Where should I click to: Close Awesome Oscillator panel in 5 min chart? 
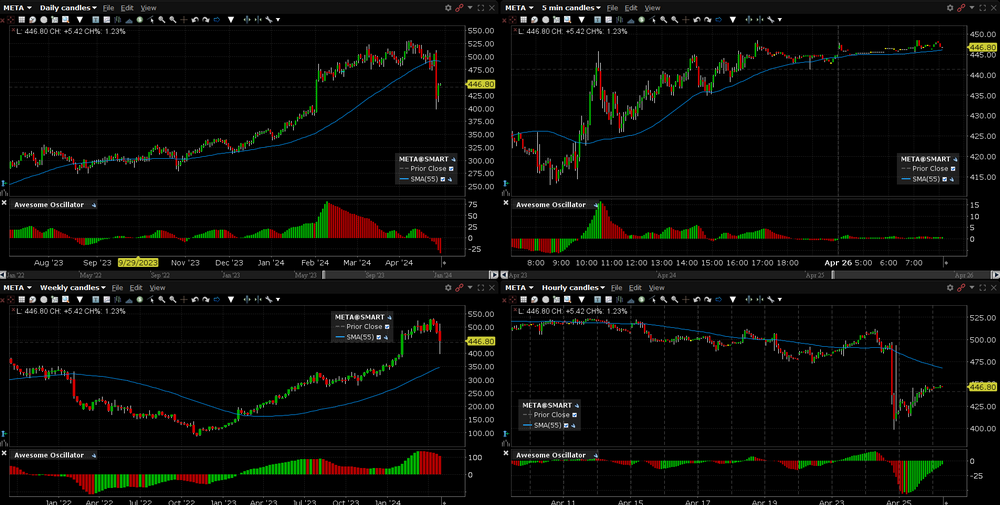coord(505,203)
